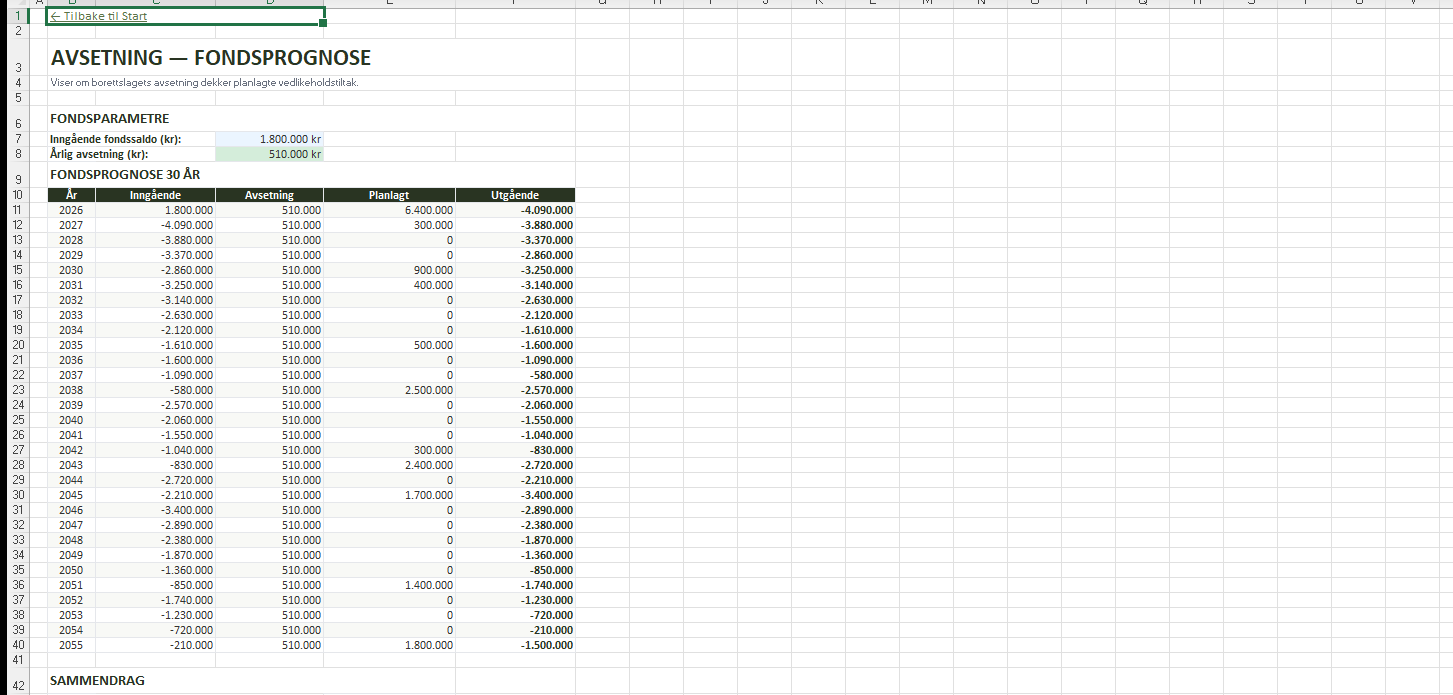The width and height of the screenshot is (1453, 695).
Task: Click the 'Tilbake til Start' link
Action: pos(99,17)
